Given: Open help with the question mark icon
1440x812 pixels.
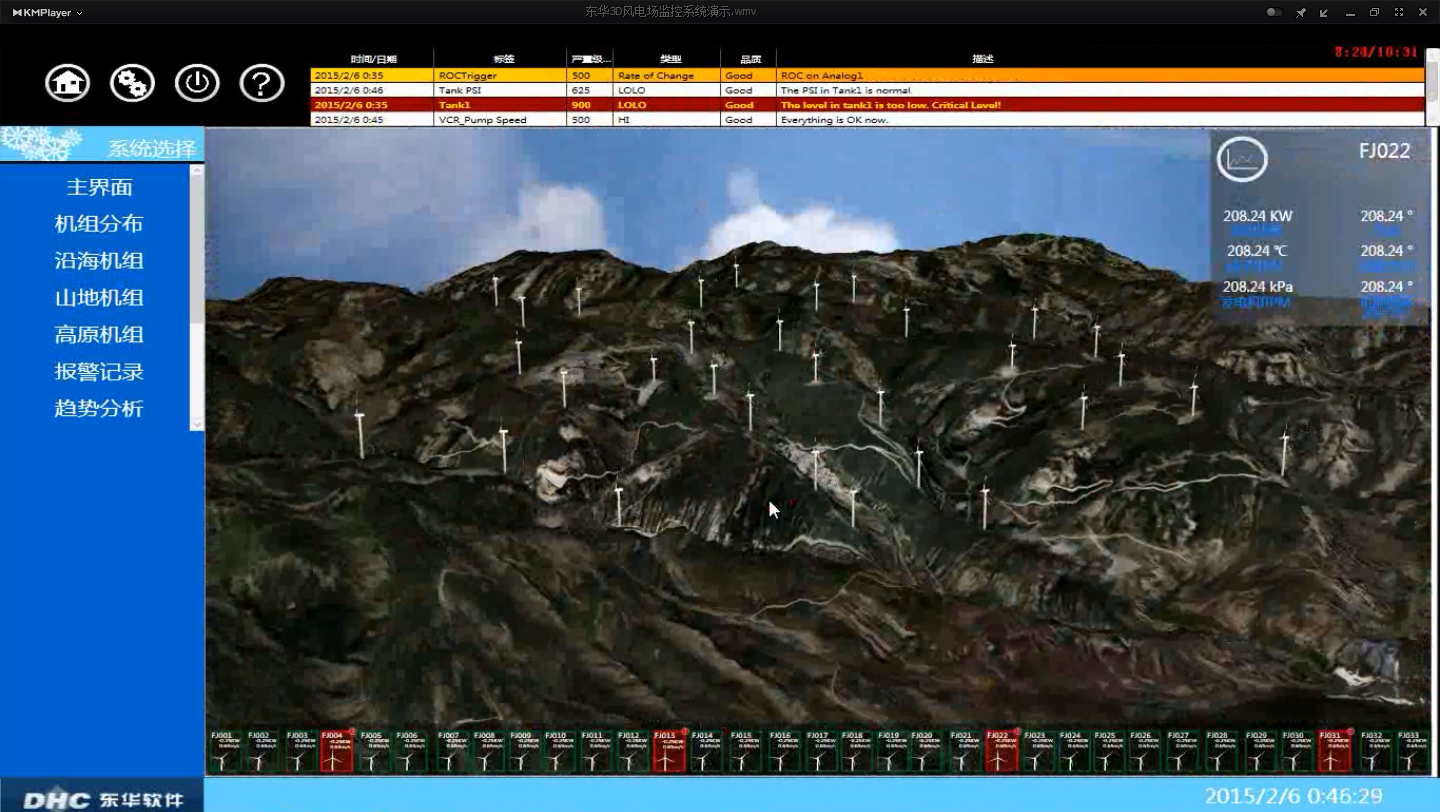Looking at the screenshot, I should (262, 83).
